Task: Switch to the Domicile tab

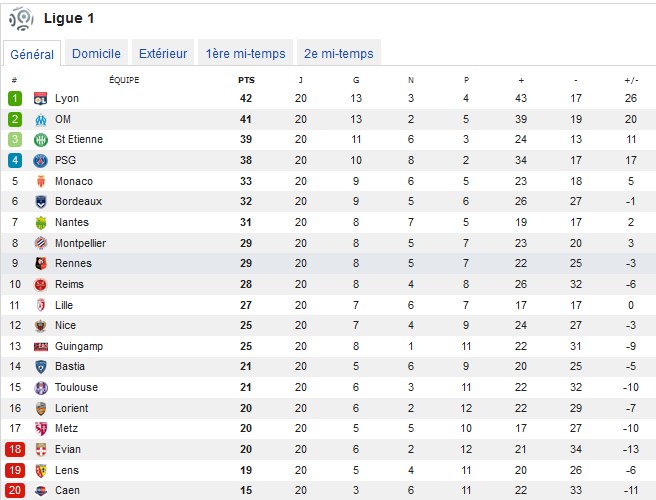Action: (96, 53)
